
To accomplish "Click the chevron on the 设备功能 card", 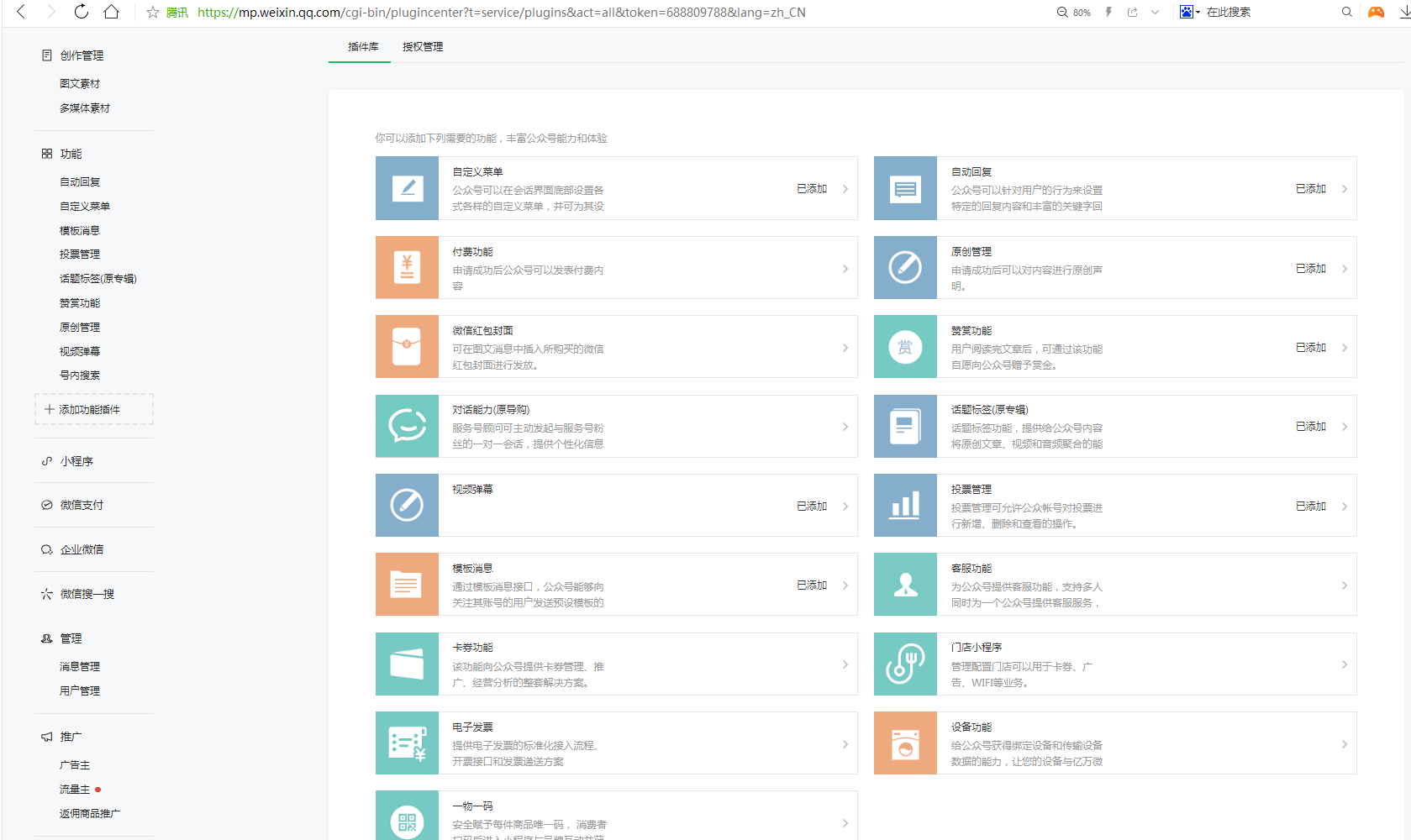I will pyautogui.click(x=1345, y=744).
